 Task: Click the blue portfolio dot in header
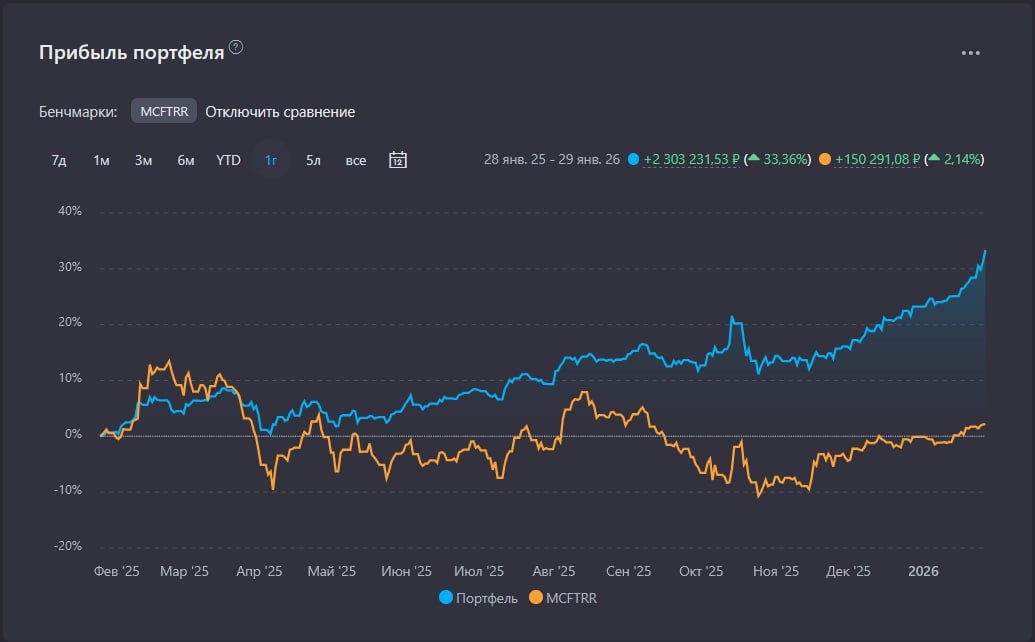pyautogui.click(x=633, y=159)
